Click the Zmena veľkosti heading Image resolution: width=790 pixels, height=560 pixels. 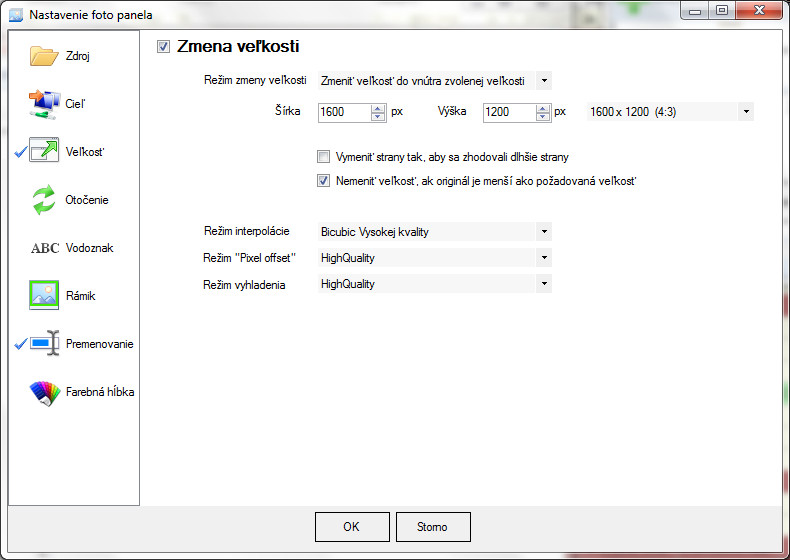click(x=238, y=46)
